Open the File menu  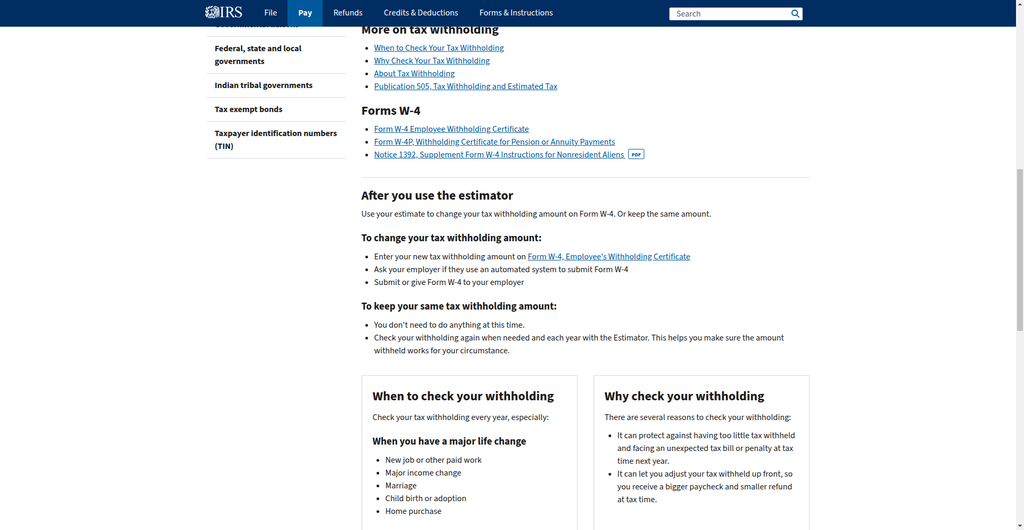coord(270,13)
